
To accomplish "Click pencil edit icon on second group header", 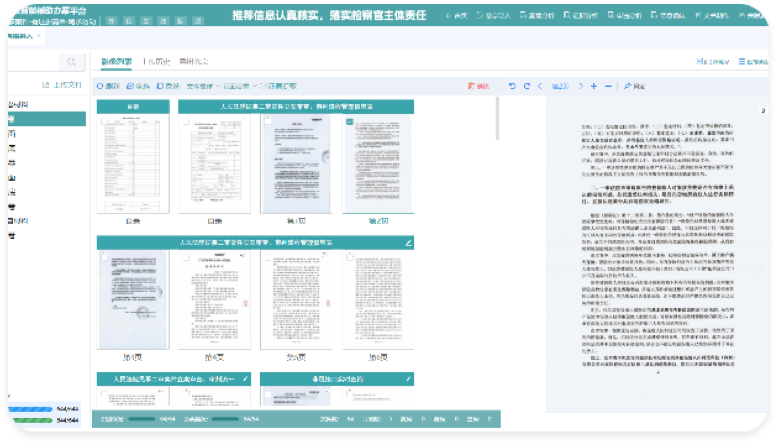I will coord(408,242).
